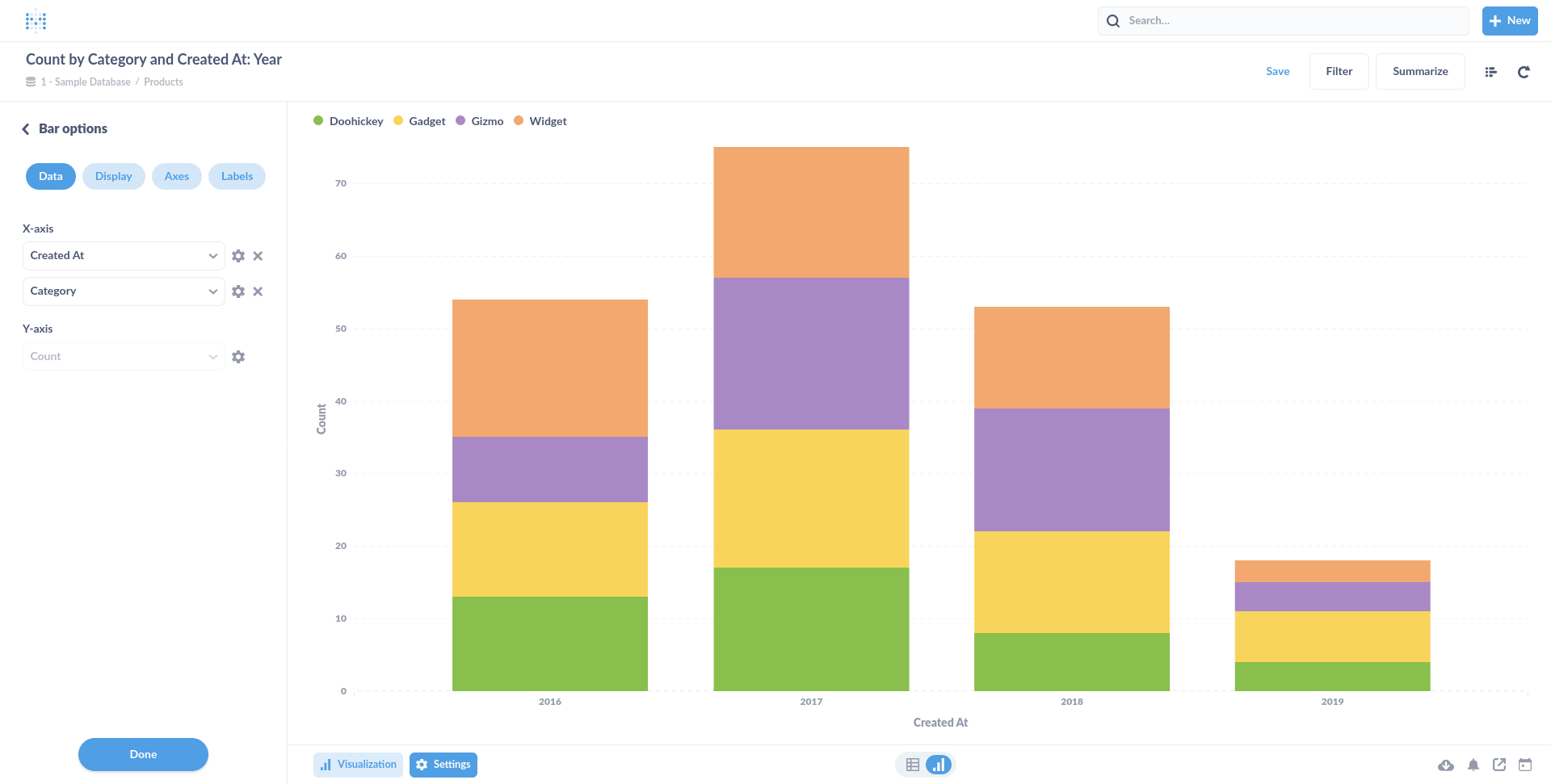Expand the Created At dropdown

[124, 256]
